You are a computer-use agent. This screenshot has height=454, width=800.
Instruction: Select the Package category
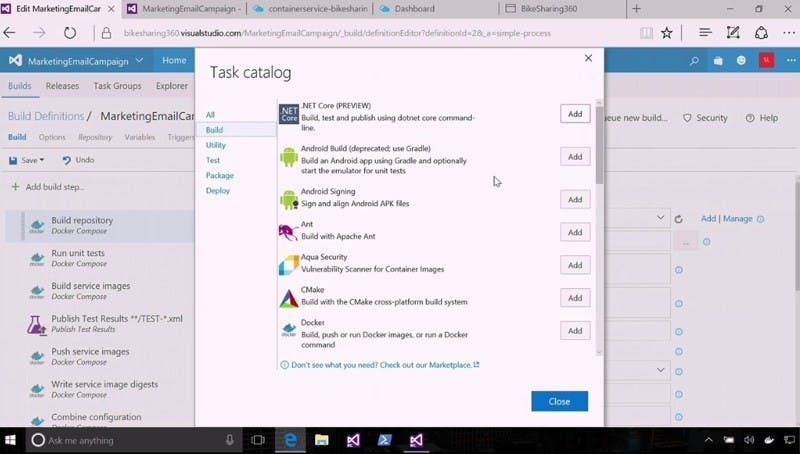[x=220, y=175]
